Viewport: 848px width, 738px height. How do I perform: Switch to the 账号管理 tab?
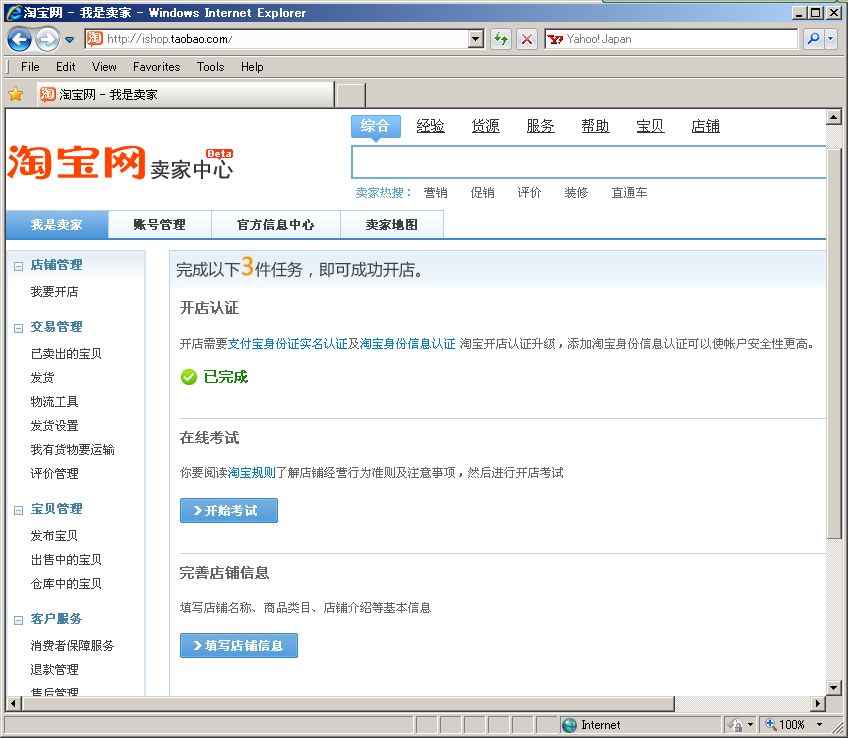pos(159,225)
